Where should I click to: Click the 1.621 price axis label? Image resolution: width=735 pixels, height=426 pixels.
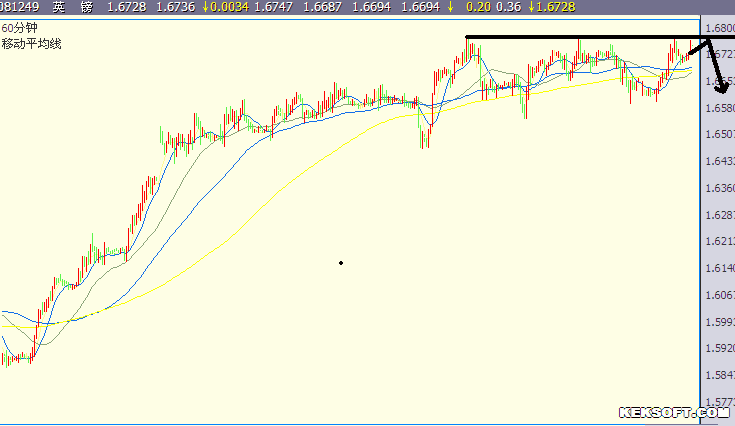(x=720, y=241)
